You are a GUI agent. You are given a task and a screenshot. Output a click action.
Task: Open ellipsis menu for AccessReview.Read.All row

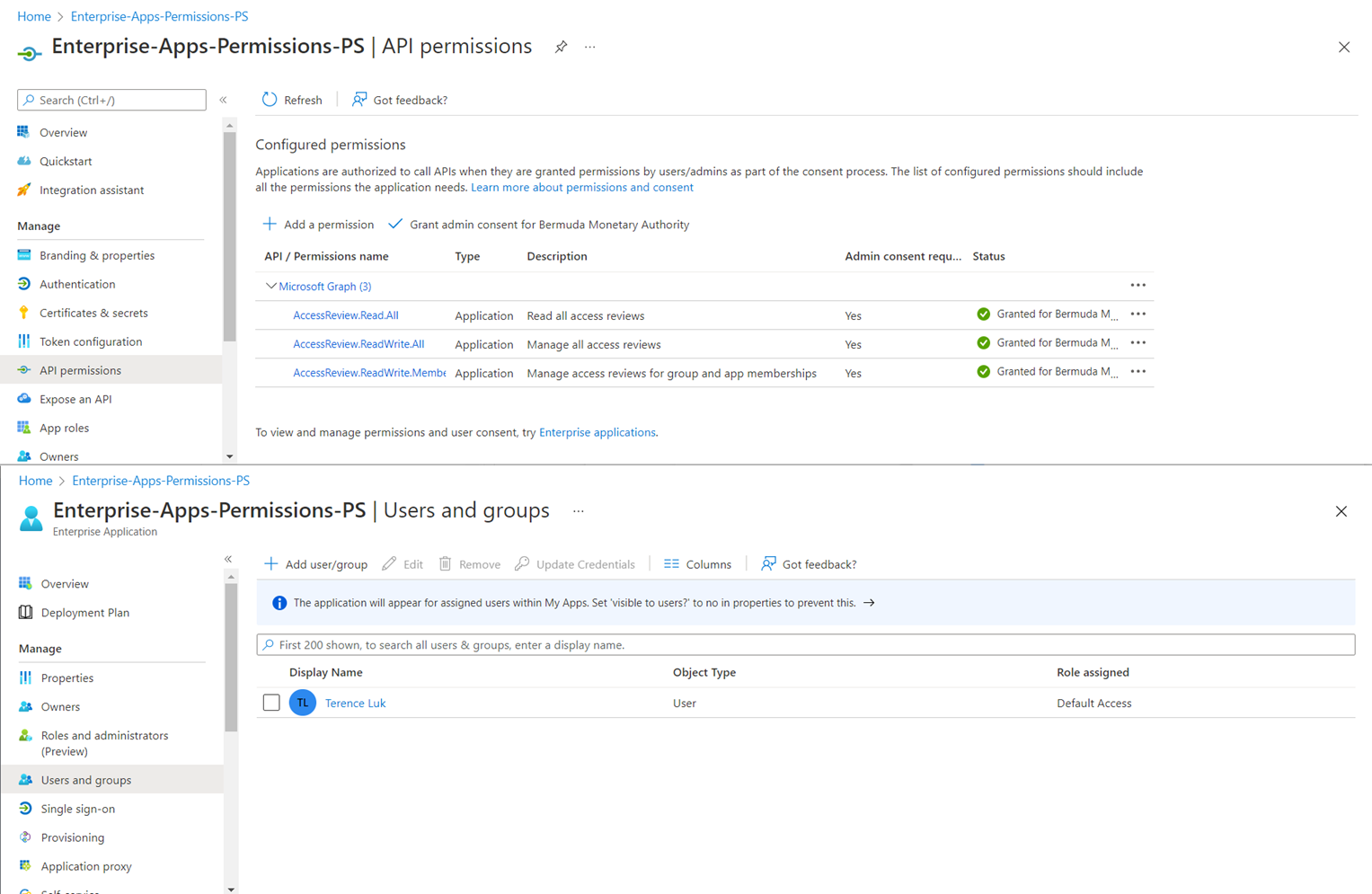1137,314
